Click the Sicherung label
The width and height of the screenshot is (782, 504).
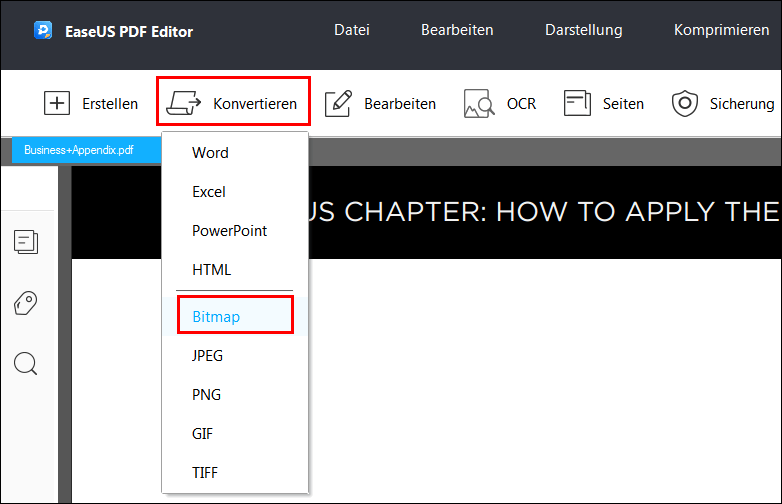pos(742,104)
